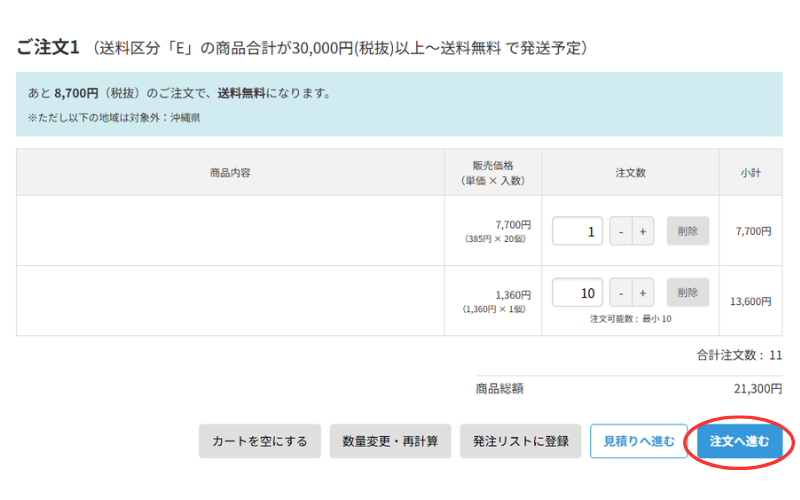Decrease quantity of the 1,360円 item
800x500 pixels.
(621, 293)
